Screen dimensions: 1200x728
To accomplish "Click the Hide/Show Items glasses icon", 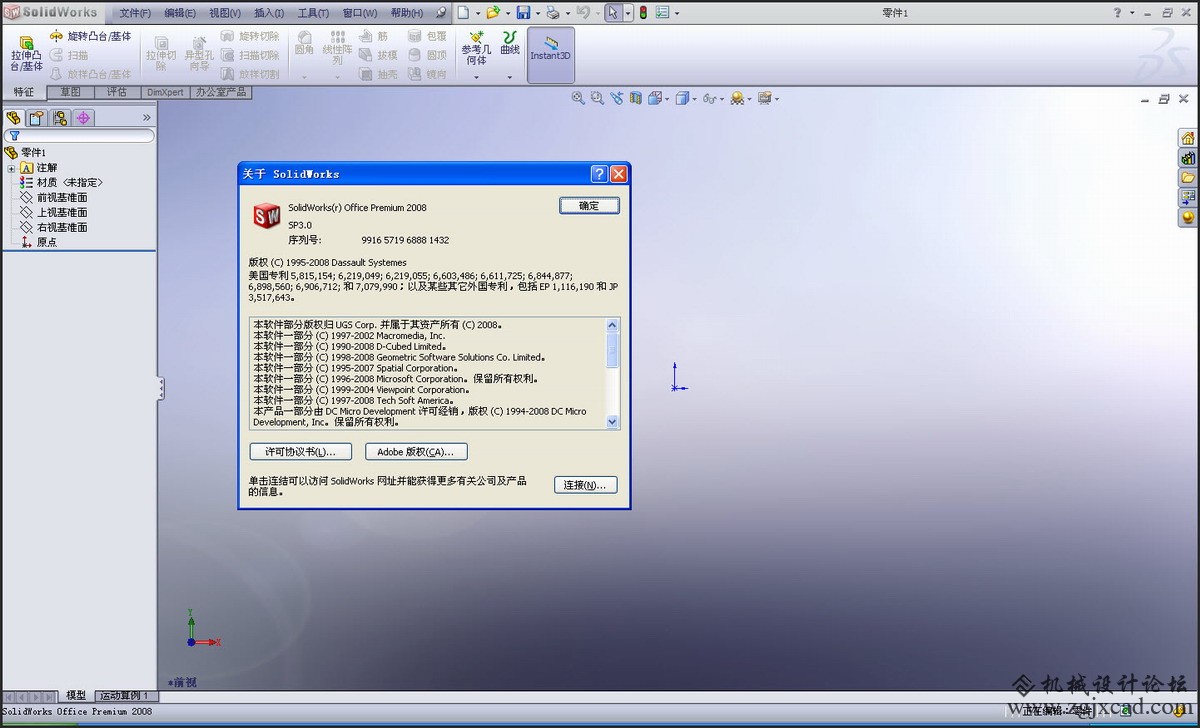I will click(x=709, y=98).
